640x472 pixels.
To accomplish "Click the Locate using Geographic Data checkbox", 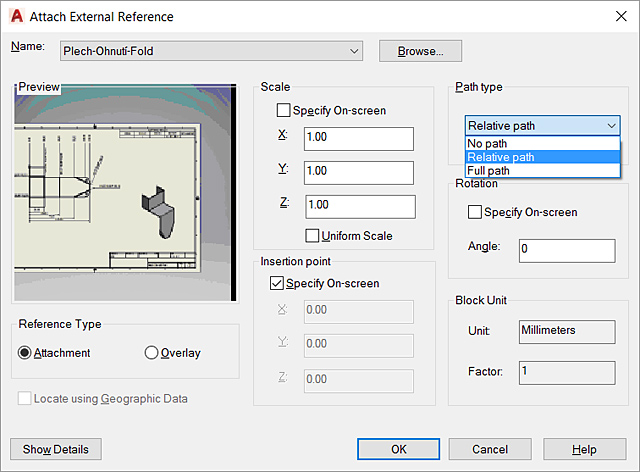I will (24, 399).
